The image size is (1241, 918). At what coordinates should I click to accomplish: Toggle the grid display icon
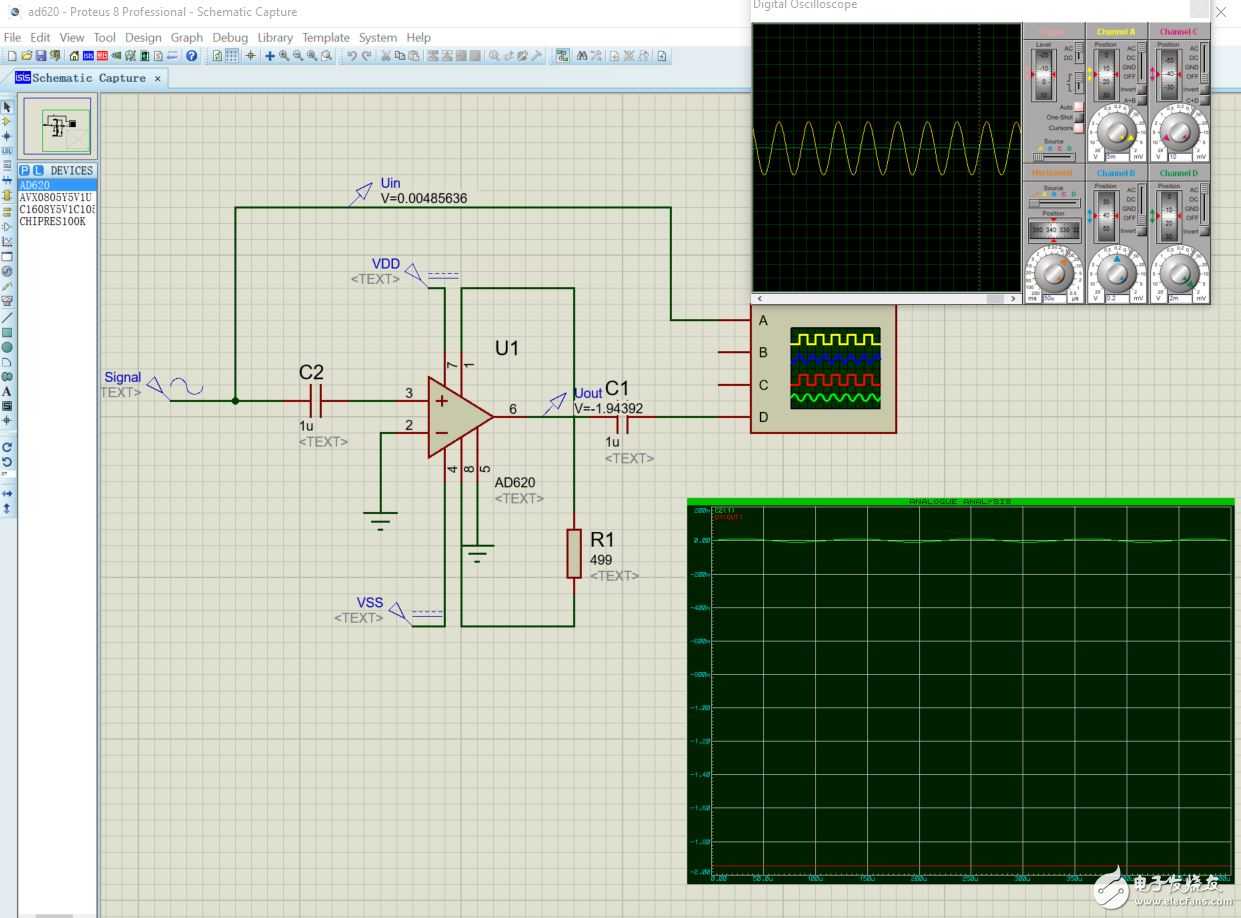point(231,56)
